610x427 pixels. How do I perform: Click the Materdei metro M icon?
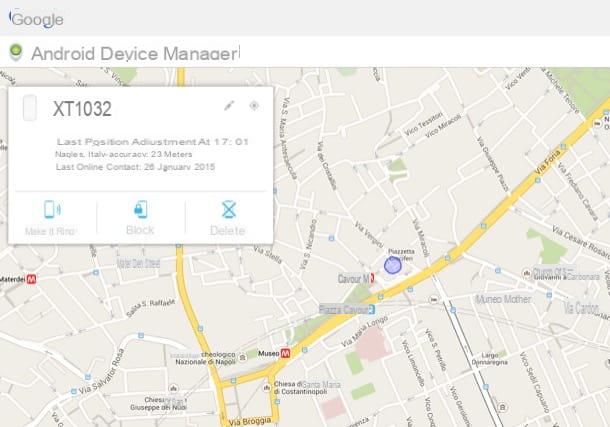(x=31, y=279)
